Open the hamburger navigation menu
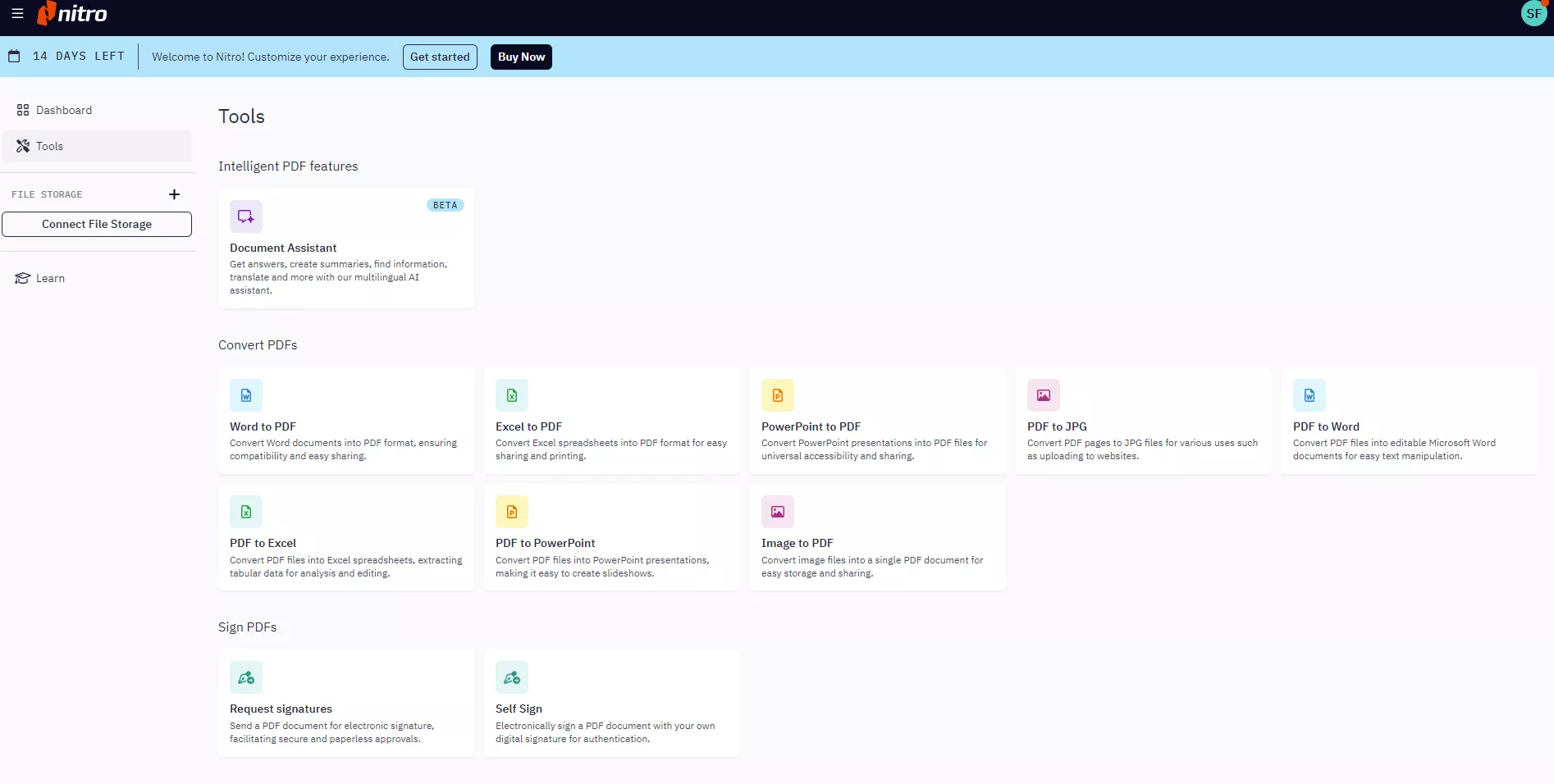This screenshot has width=1554, height=784. point(17,13)
